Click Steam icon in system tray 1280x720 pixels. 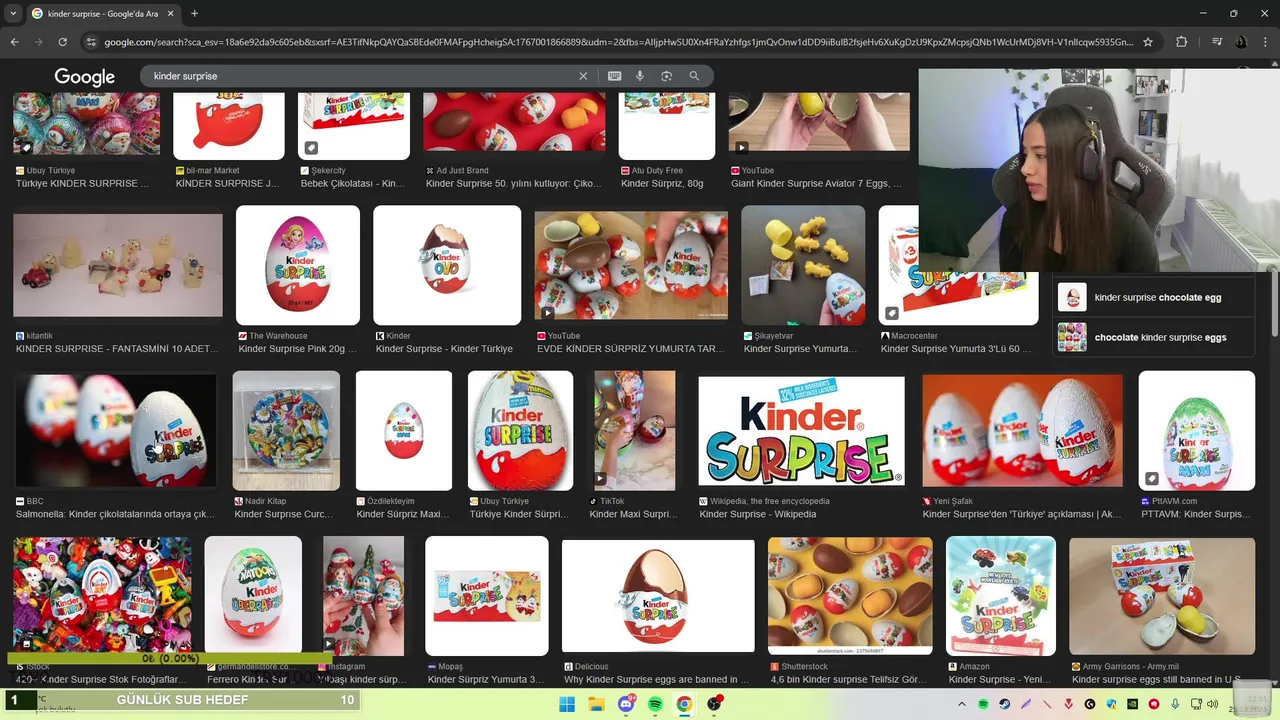click(x=1004, y=704)
